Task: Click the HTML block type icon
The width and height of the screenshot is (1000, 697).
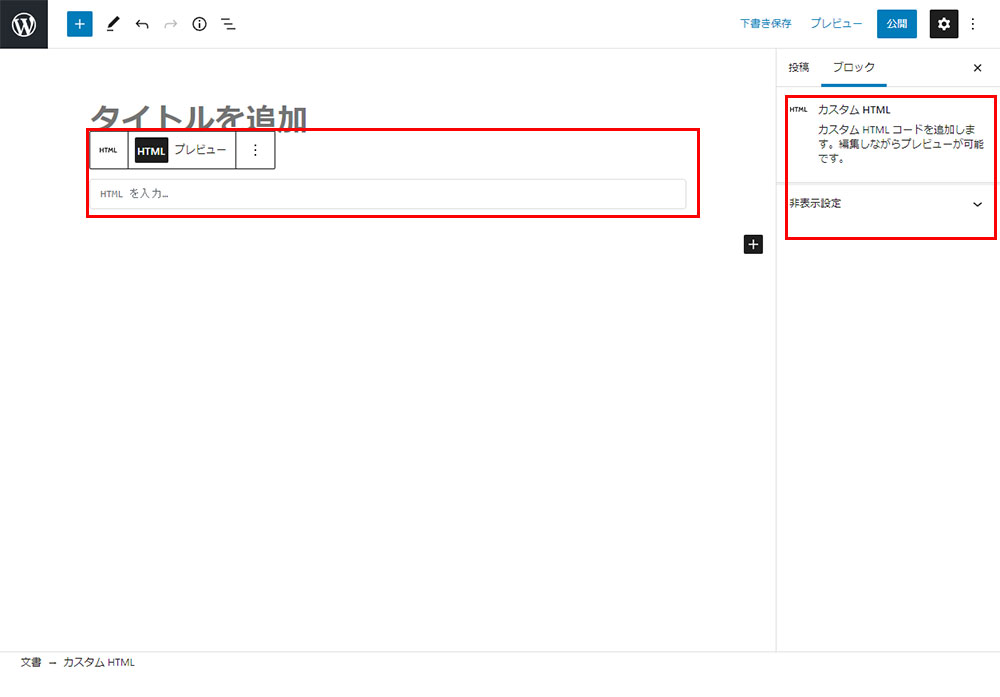Action: [x=108, y=150]
